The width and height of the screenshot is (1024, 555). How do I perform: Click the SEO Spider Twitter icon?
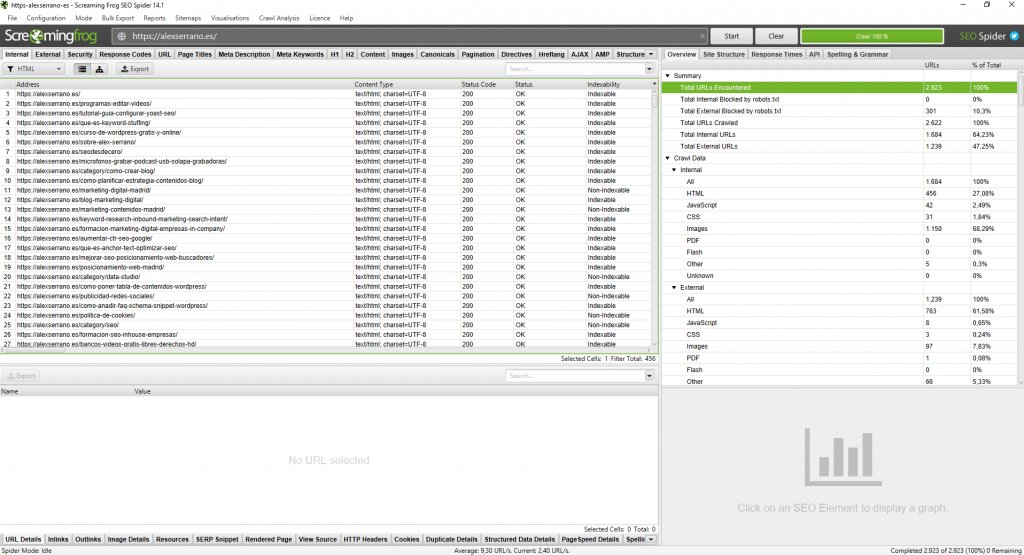1014,36
